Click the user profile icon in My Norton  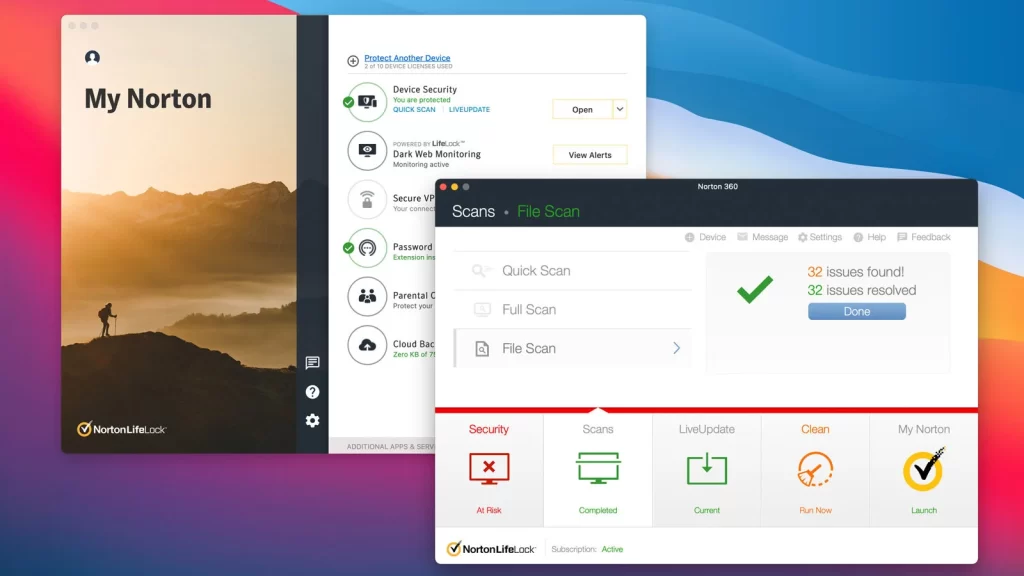click(x=92, y=57)
